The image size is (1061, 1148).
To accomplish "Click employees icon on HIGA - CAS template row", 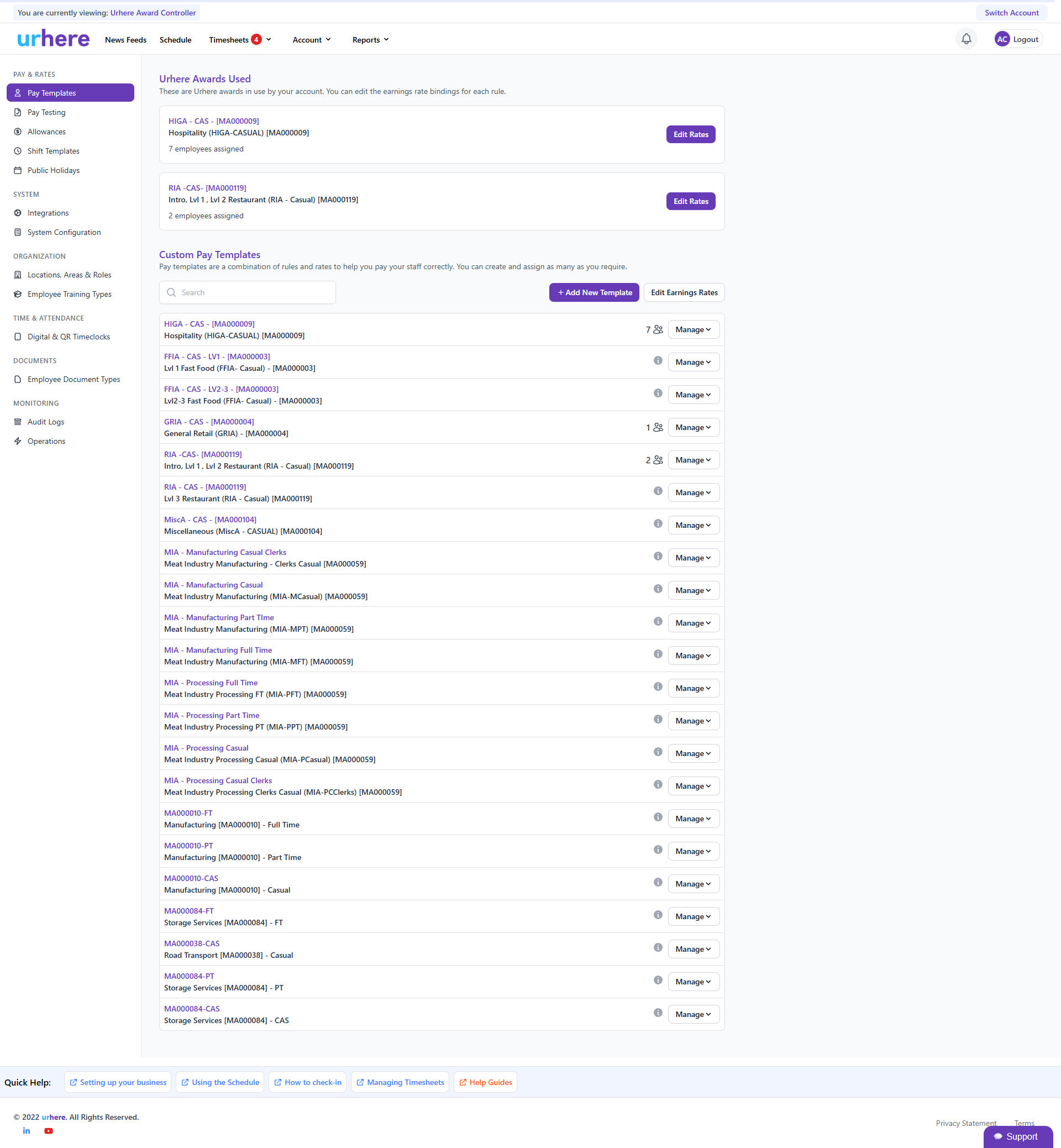I will point(658,329).
